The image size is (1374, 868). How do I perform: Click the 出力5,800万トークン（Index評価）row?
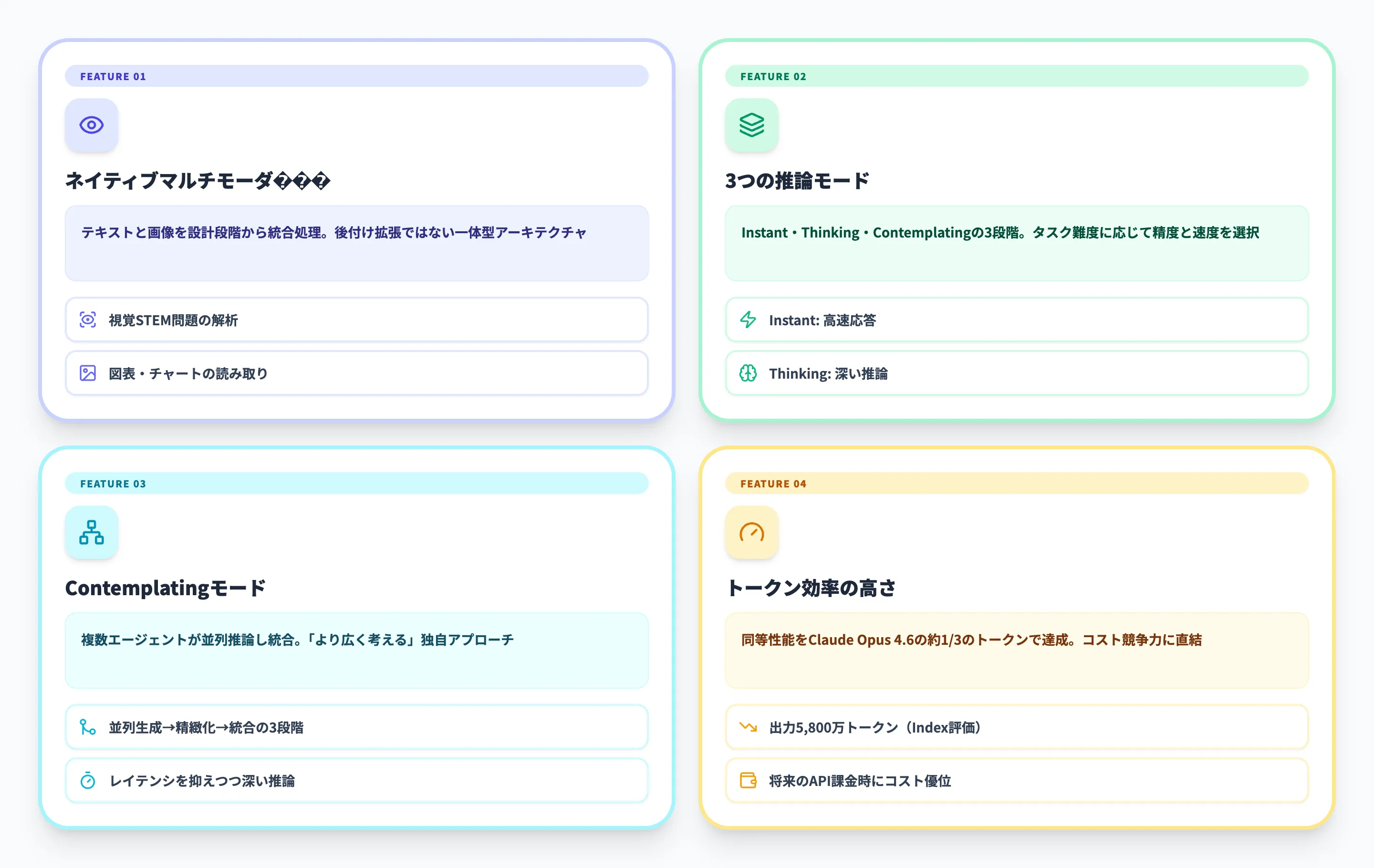tap(1016, 728)
